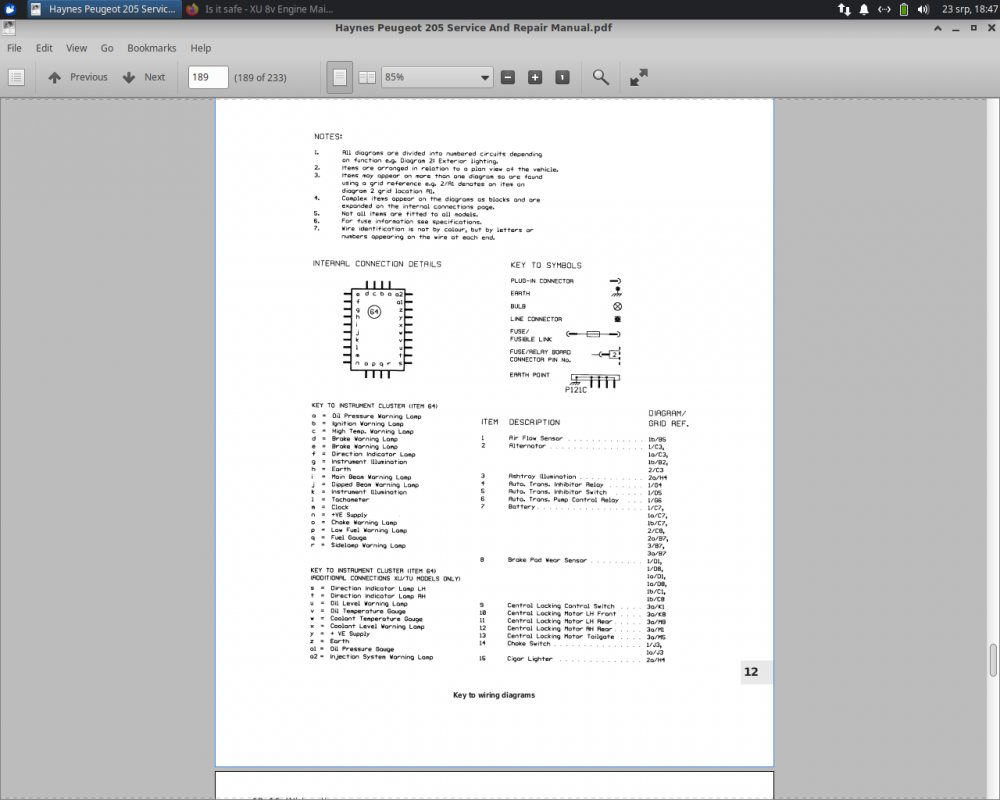Open the Bookmarks menu
The image size is (1000, 800).
click(151, 48)
